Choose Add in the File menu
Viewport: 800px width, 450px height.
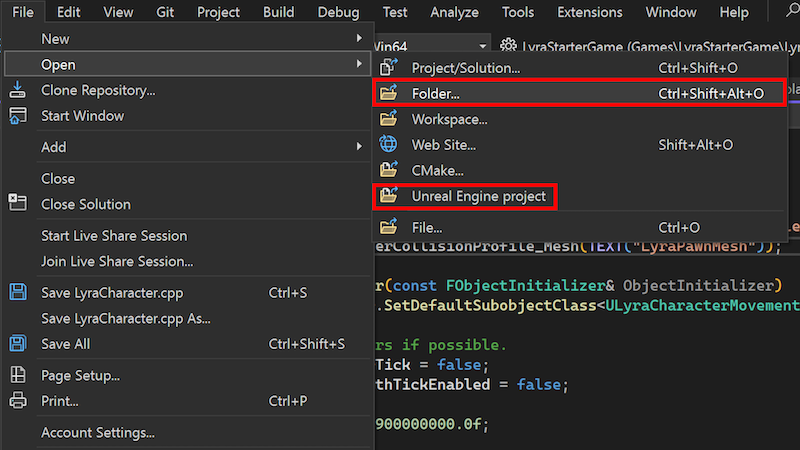point(187,147)
